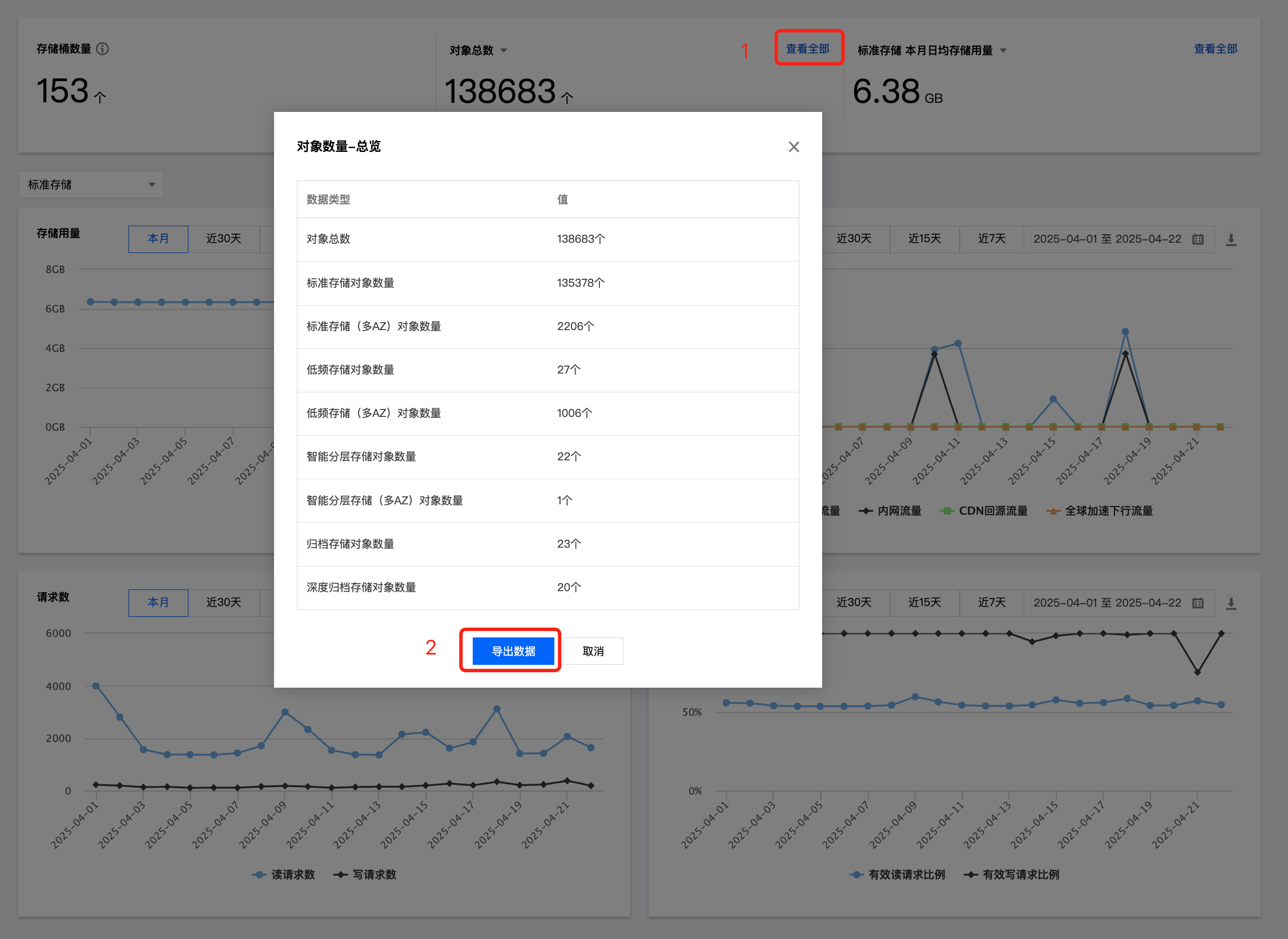Viewport: 1288px width, 939px height.
Task: Click the info icon beside 存储桶数量
Action: point(103,49)
